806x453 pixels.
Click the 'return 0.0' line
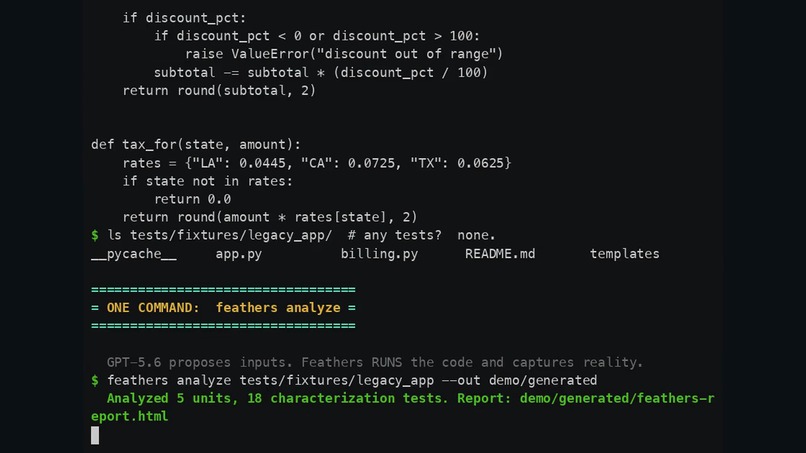pos(192,199)
